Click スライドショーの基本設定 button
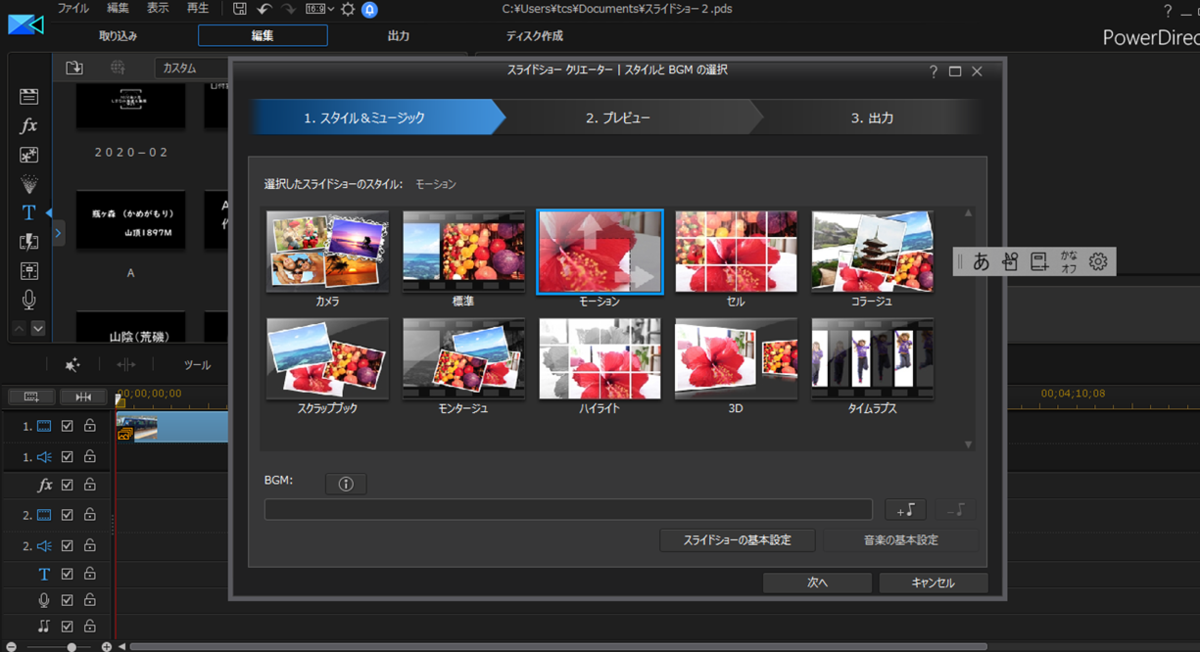 (x=737, y=540)
